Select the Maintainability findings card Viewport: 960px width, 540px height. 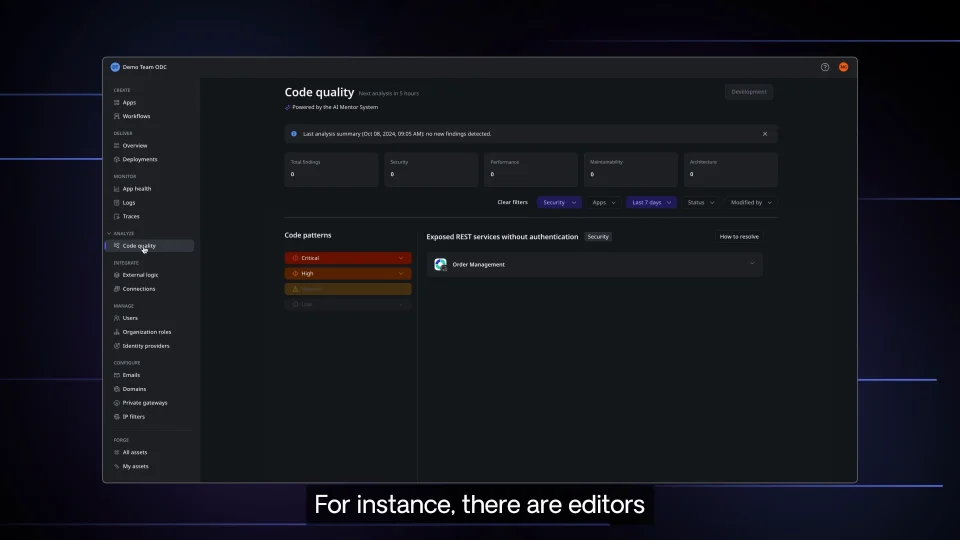coord(631,170)
